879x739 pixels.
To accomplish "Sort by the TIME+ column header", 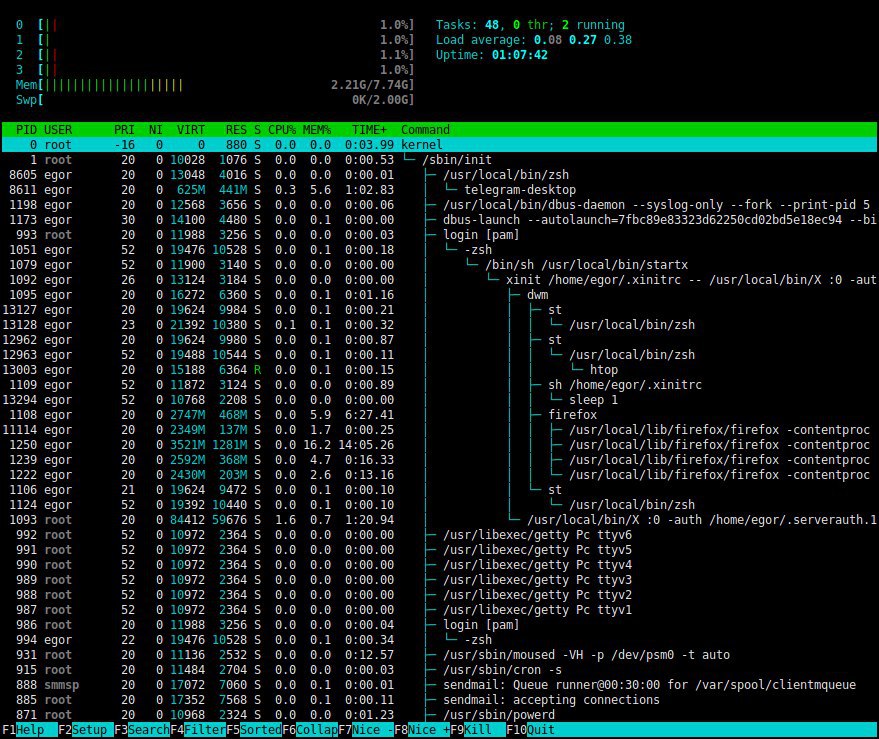I will tap(369, 130).
